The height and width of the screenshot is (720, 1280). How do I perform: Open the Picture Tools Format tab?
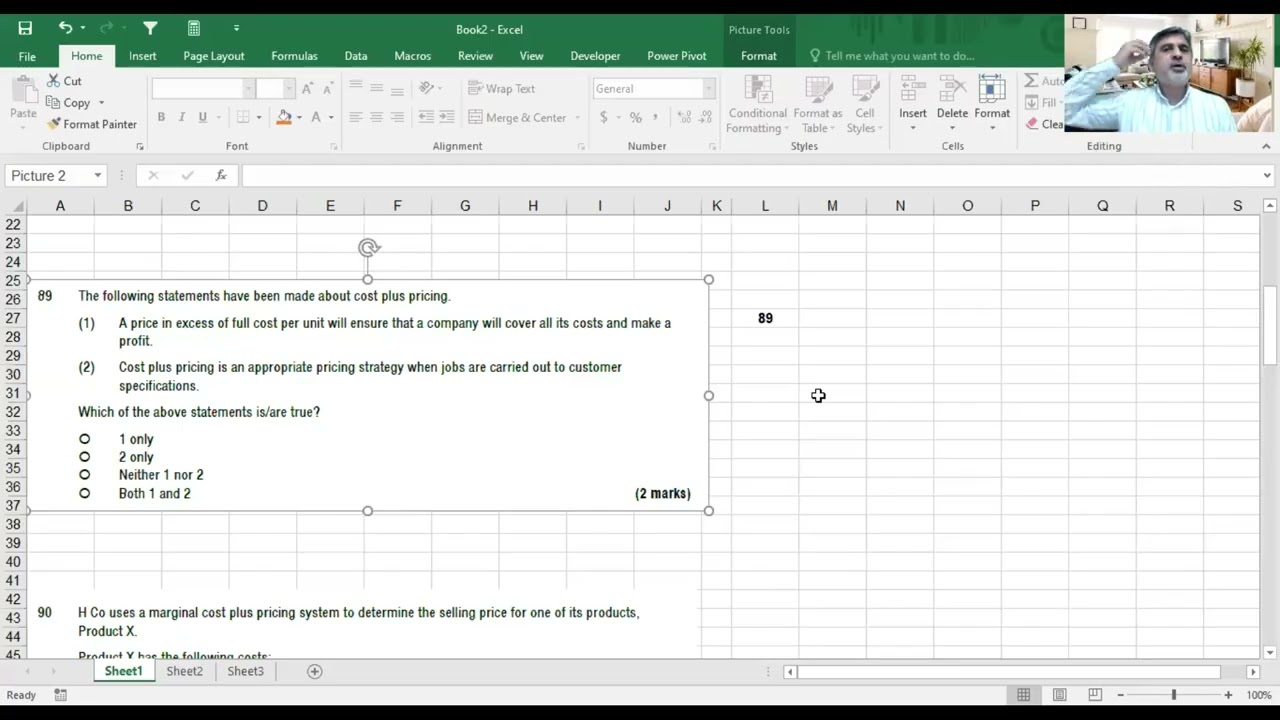click(758, 56)
